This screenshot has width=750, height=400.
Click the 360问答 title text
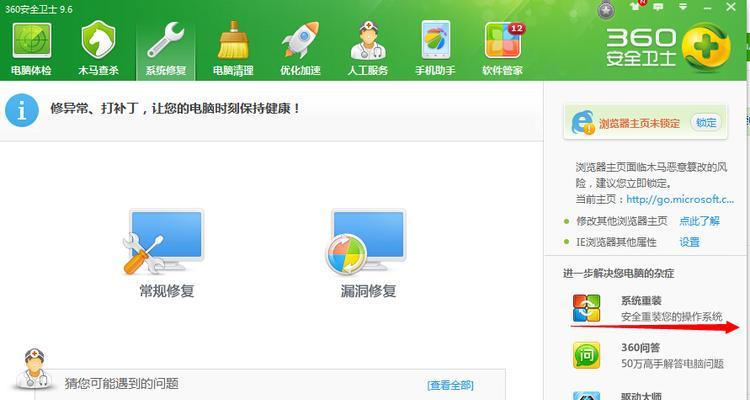pyautogui.click(x=640, y=348)
